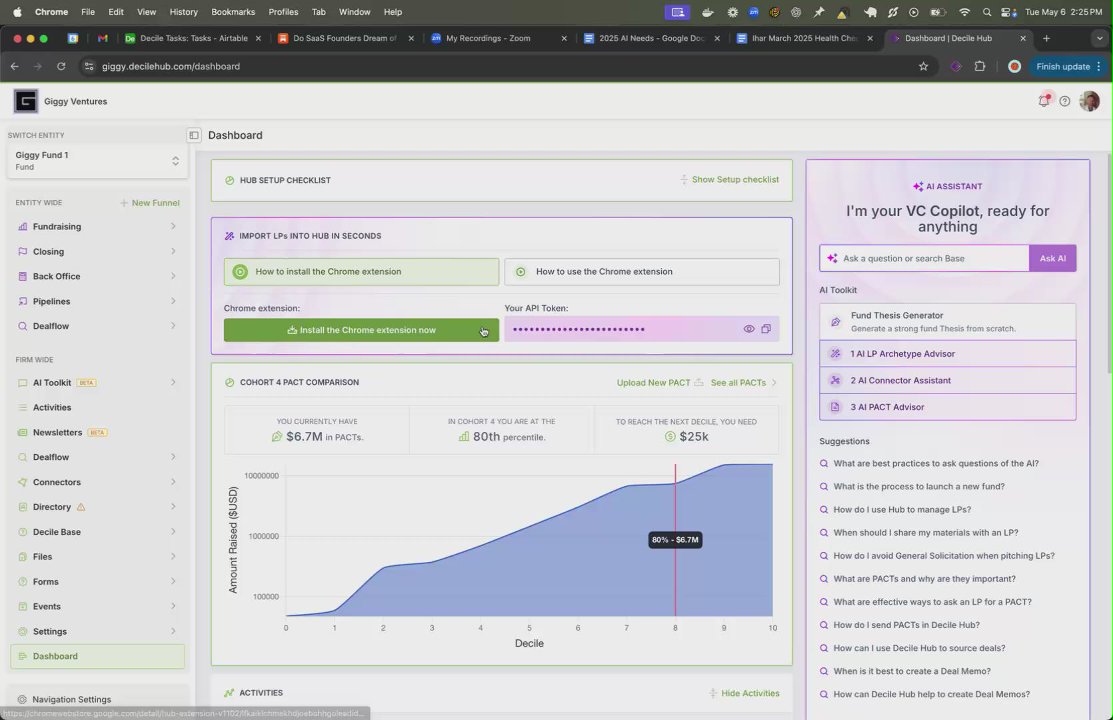Click the page vertical scrollbar
The height and width of the screenshot is (720, 1113).
click(x=1109, y=263)
